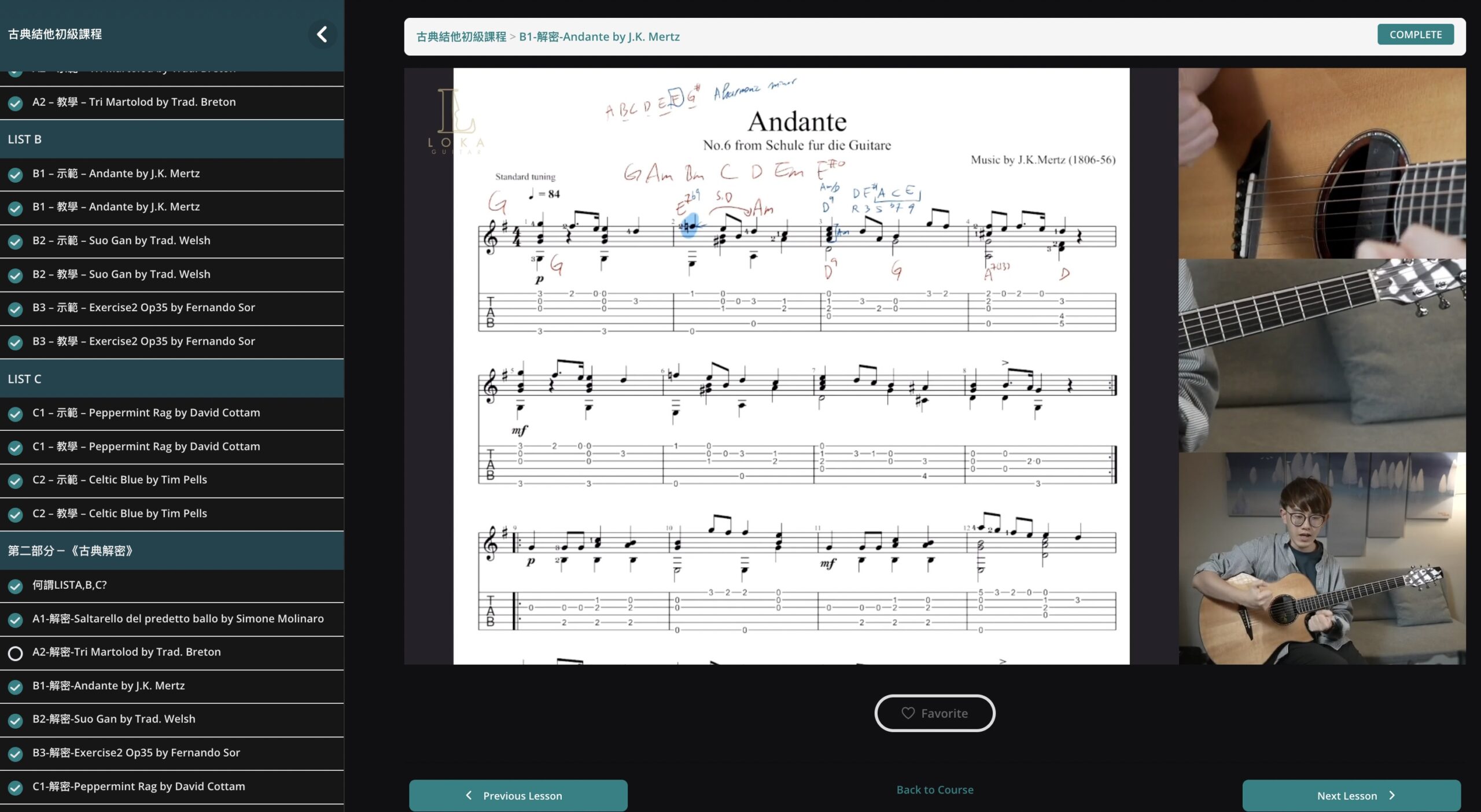Open lesson C2 – 示範 – Celtic Blue by Tim Pells
Image resolution: width=1481 pixels, height=812 pixels.
pyautogui.click(x=172, y=480)
